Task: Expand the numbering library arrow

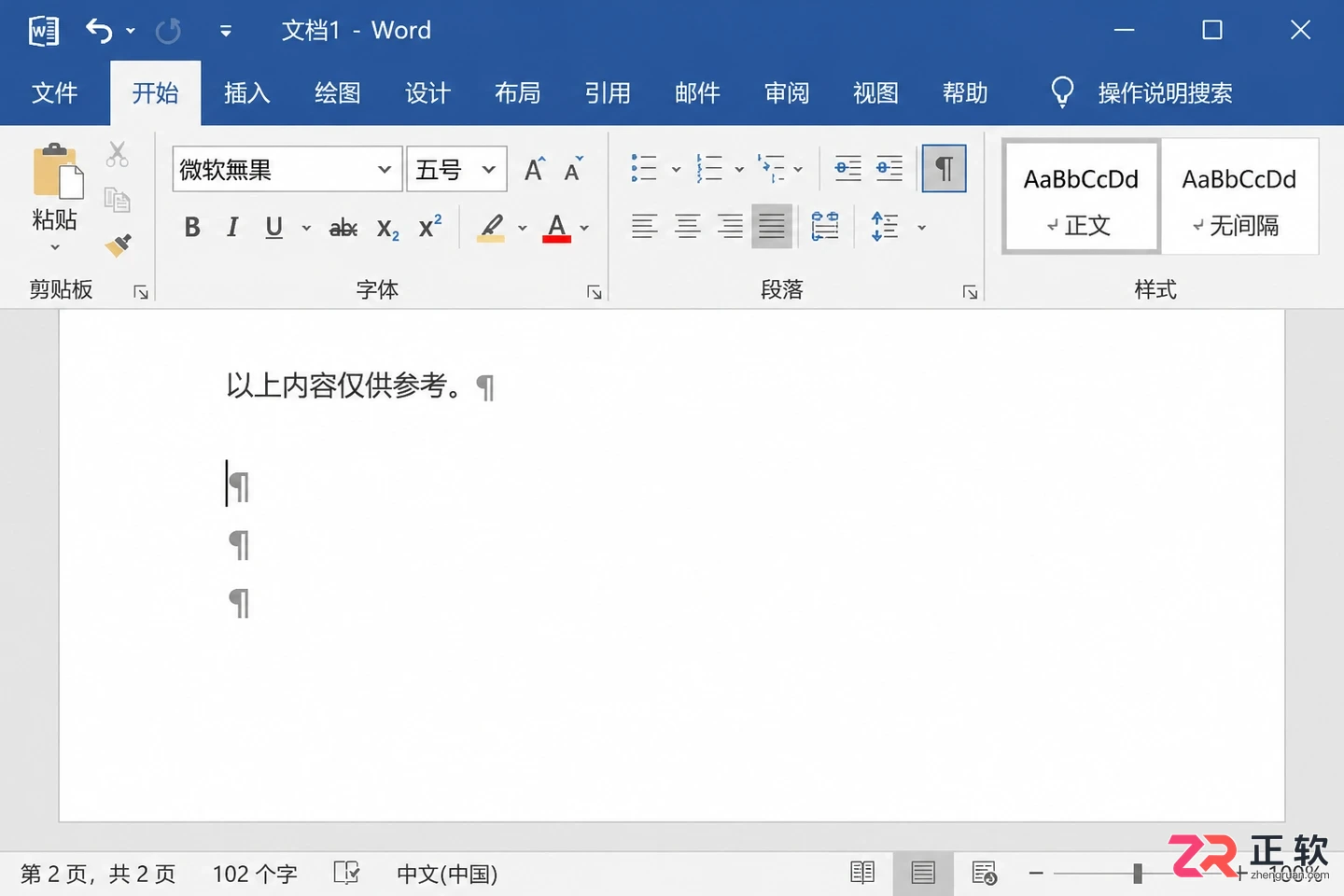Action: point(739,170)
